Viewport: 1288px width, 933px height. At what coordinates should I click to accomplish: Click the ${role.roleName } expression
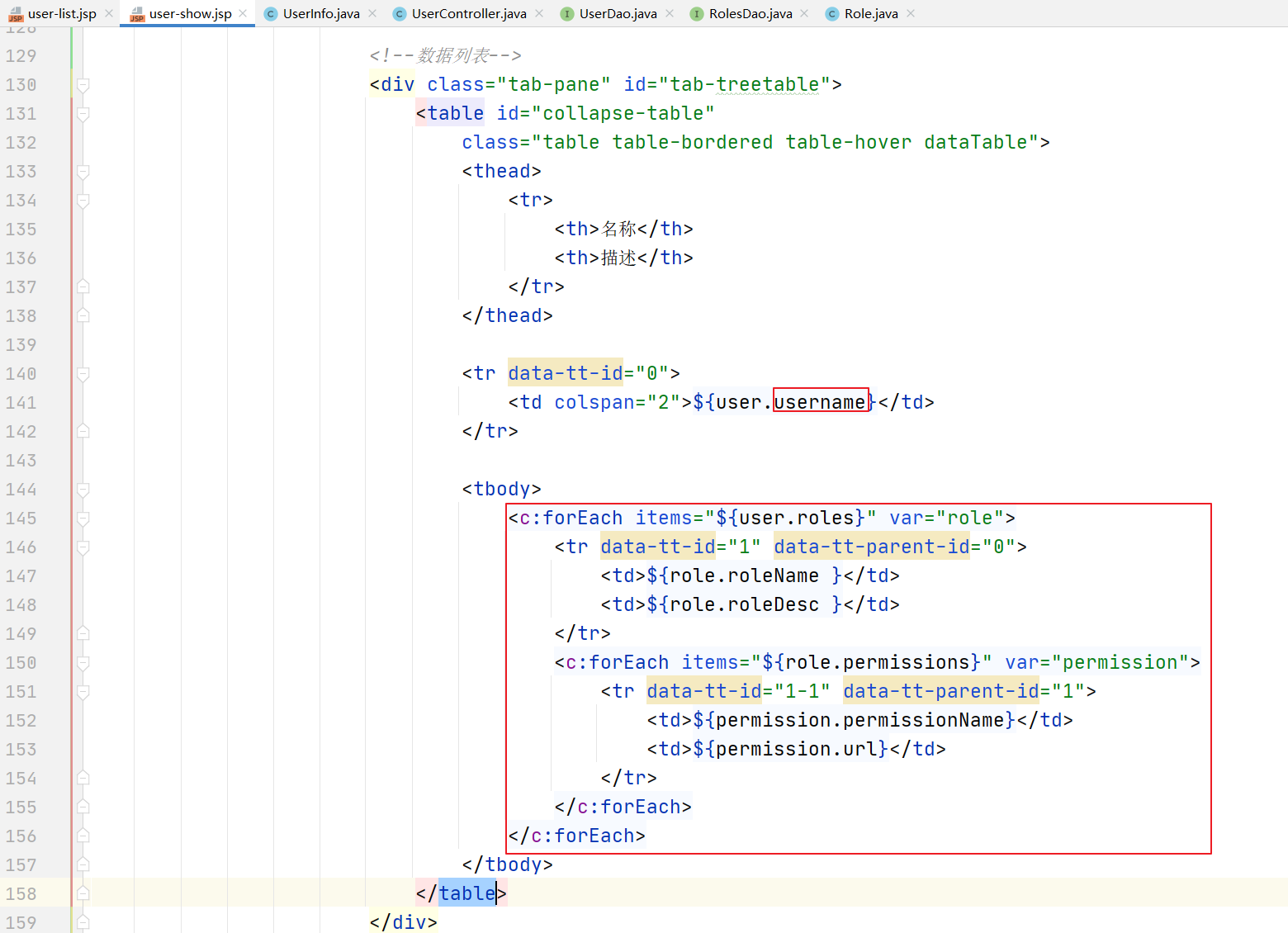coord(745,575)
